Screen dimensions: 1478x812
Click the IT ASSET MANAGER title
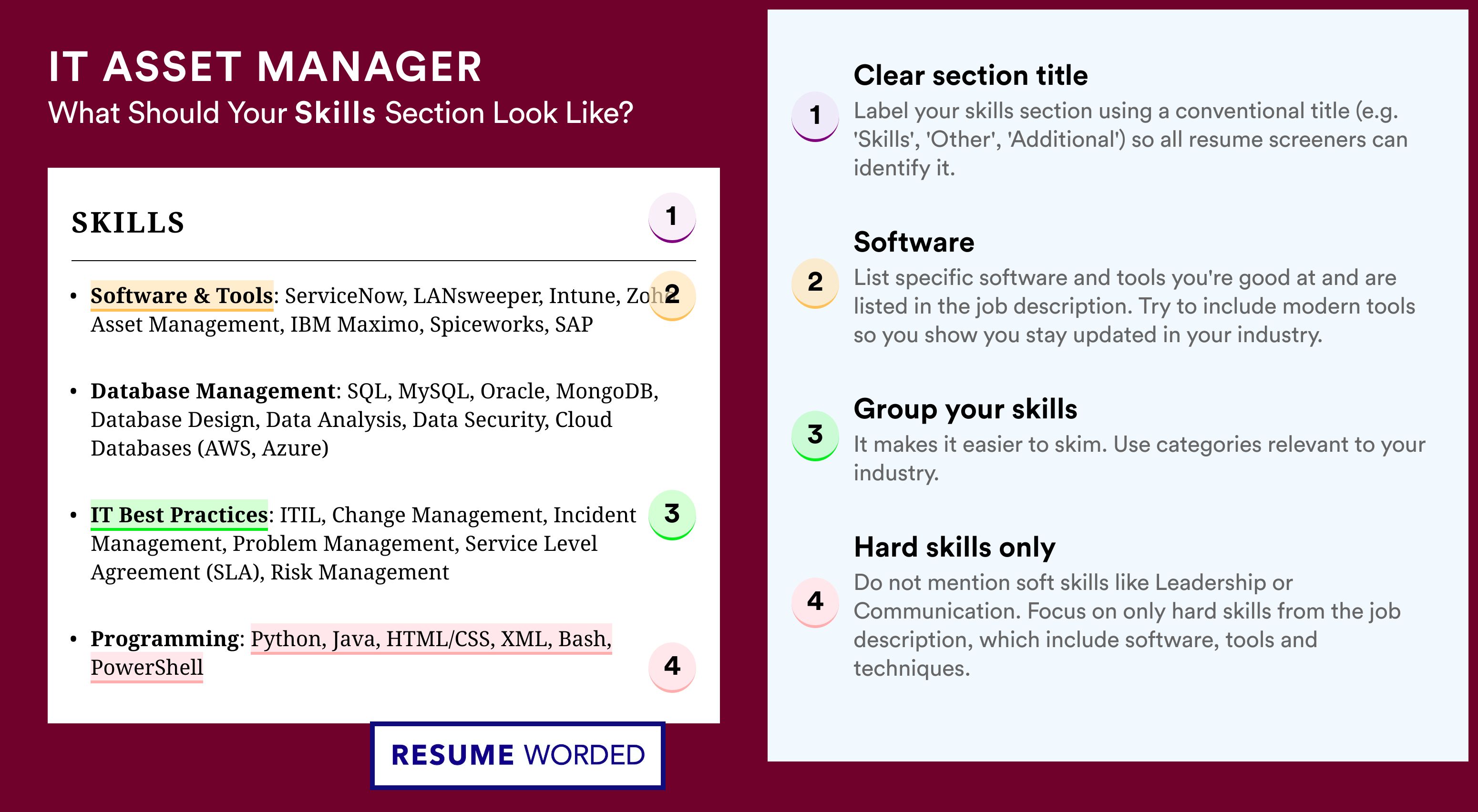[x=265, y=67]
